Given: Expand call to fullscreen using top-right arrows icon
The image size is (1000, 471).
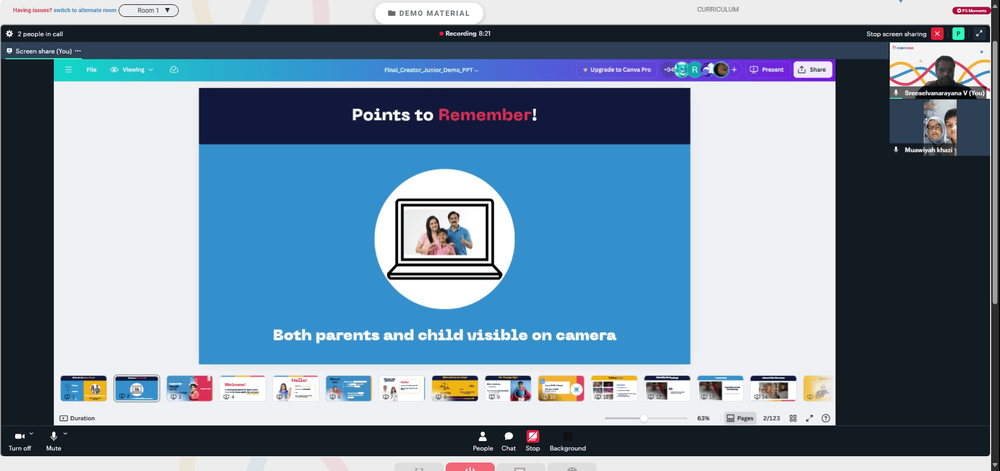Looking at the screenshot, I should (980, 34).
